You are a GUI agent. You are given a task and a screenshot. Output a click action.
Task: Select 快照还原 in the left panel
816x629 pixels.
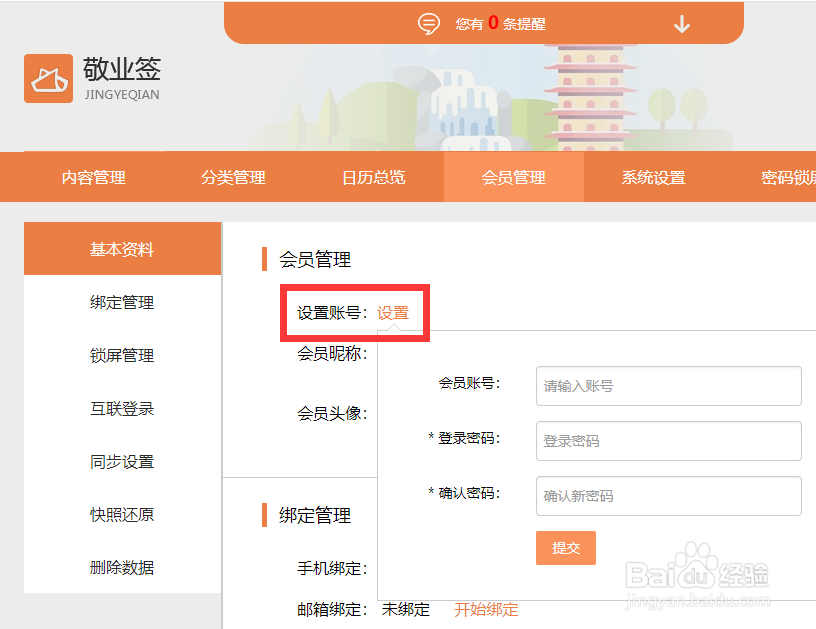point(121,515)
